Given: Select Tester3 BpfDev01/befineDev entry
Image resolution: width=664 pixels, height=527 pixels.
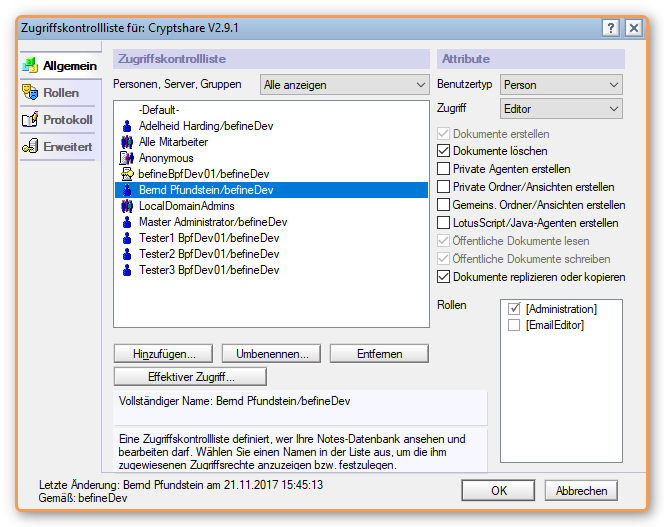Looking at the screenshot, I should pos(271,270).
